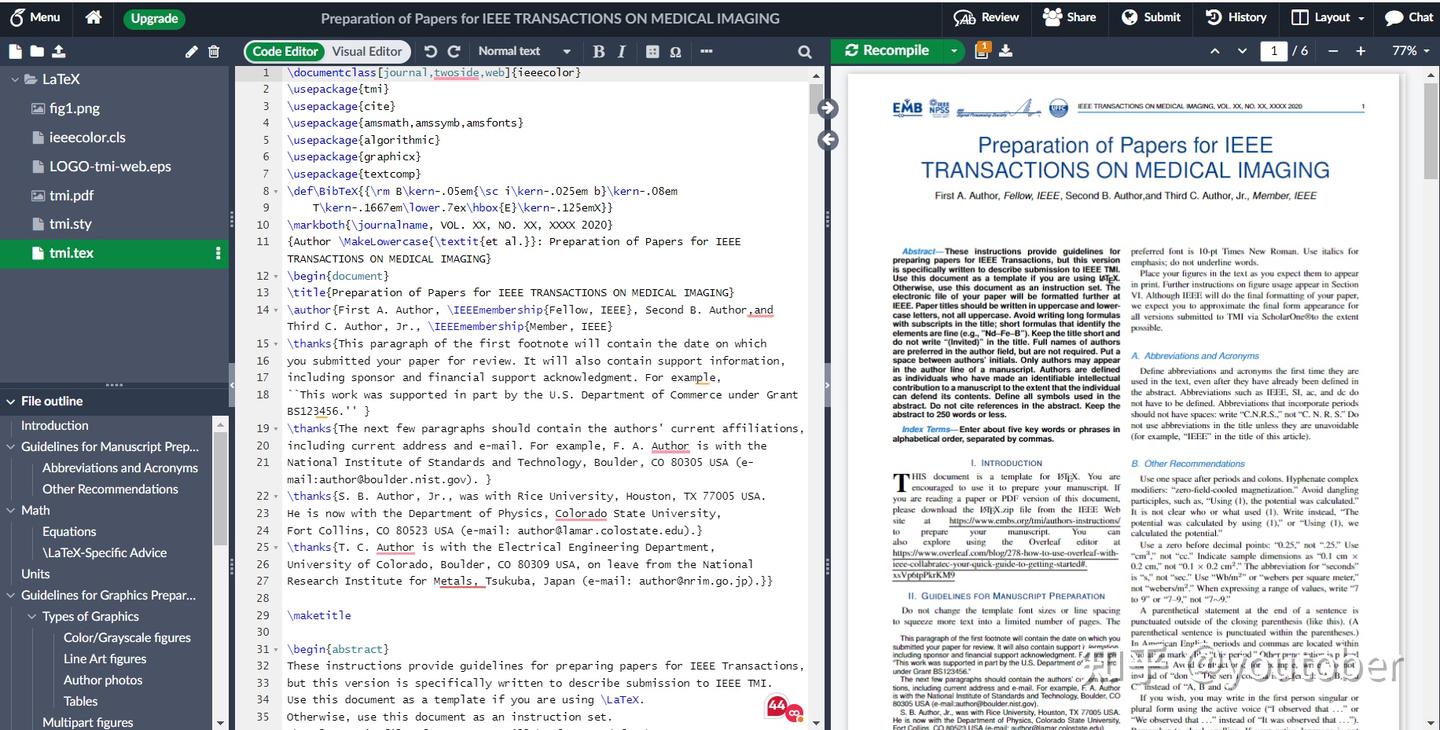
Task: Toggle bold formatting
Action: pyautogui.click(x=598, y=50)
